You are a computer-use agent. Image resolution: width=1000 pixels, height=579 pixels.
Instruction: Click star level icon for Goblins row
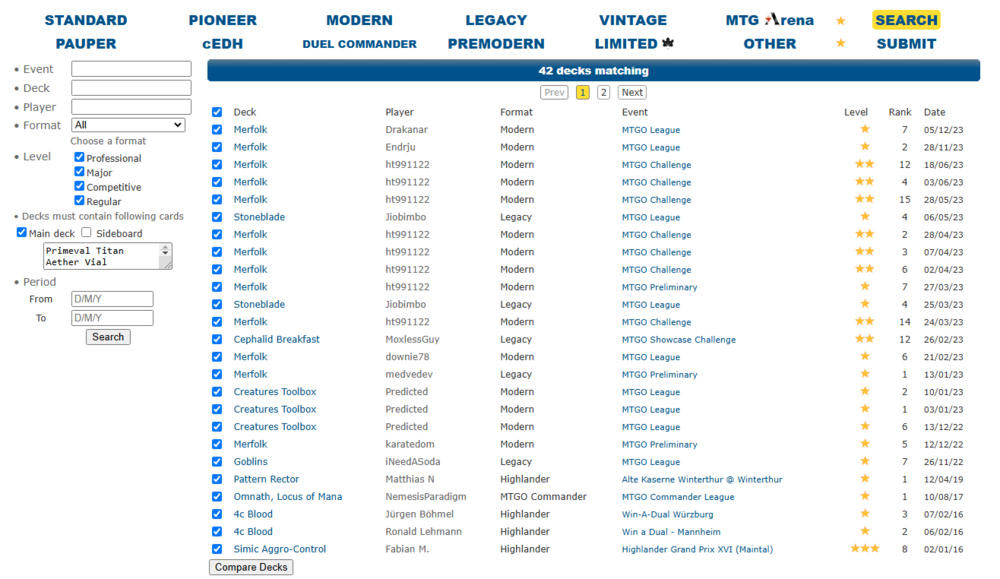864,462
